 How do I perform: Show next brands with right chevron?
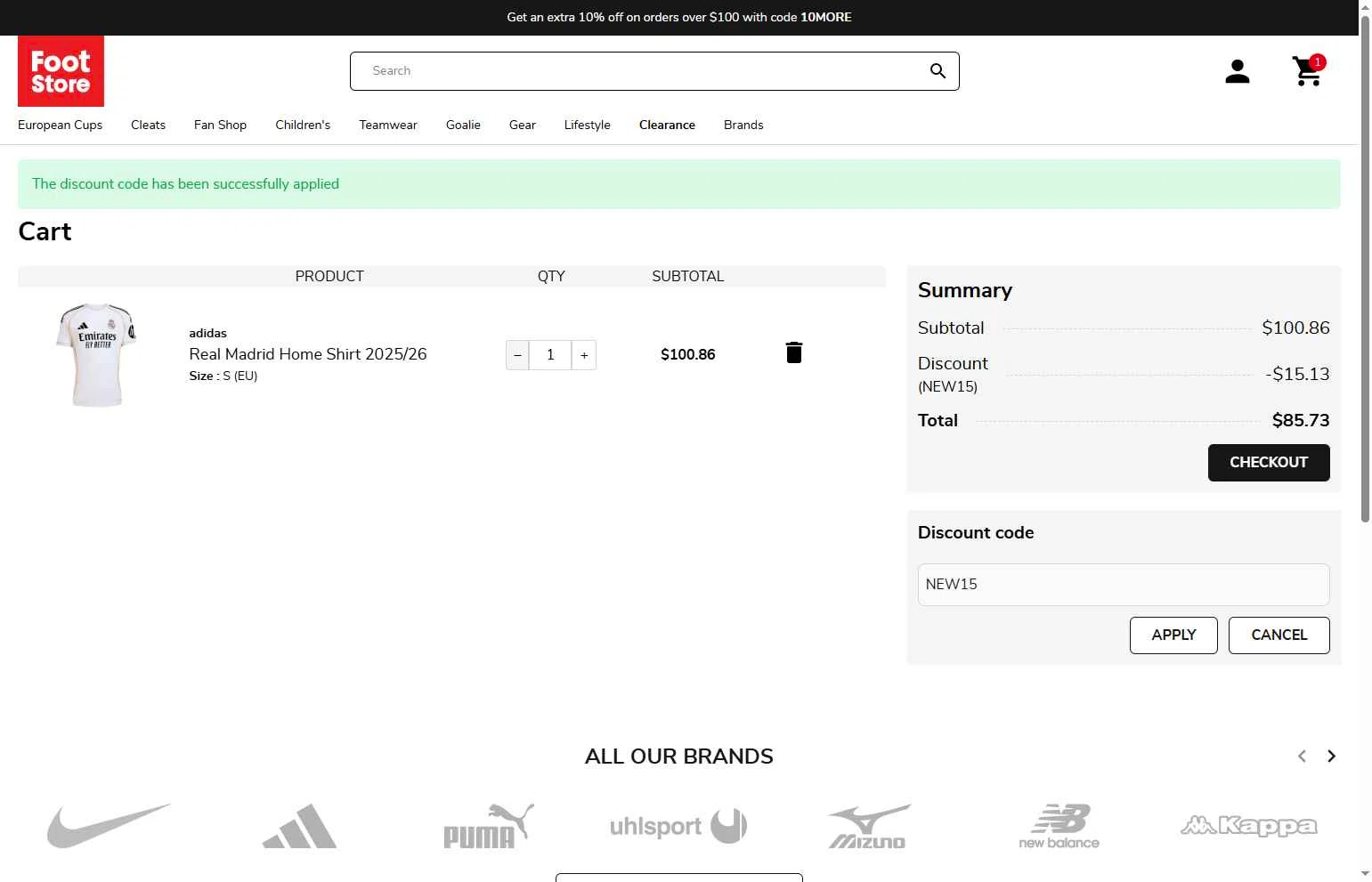[1331, 756]
